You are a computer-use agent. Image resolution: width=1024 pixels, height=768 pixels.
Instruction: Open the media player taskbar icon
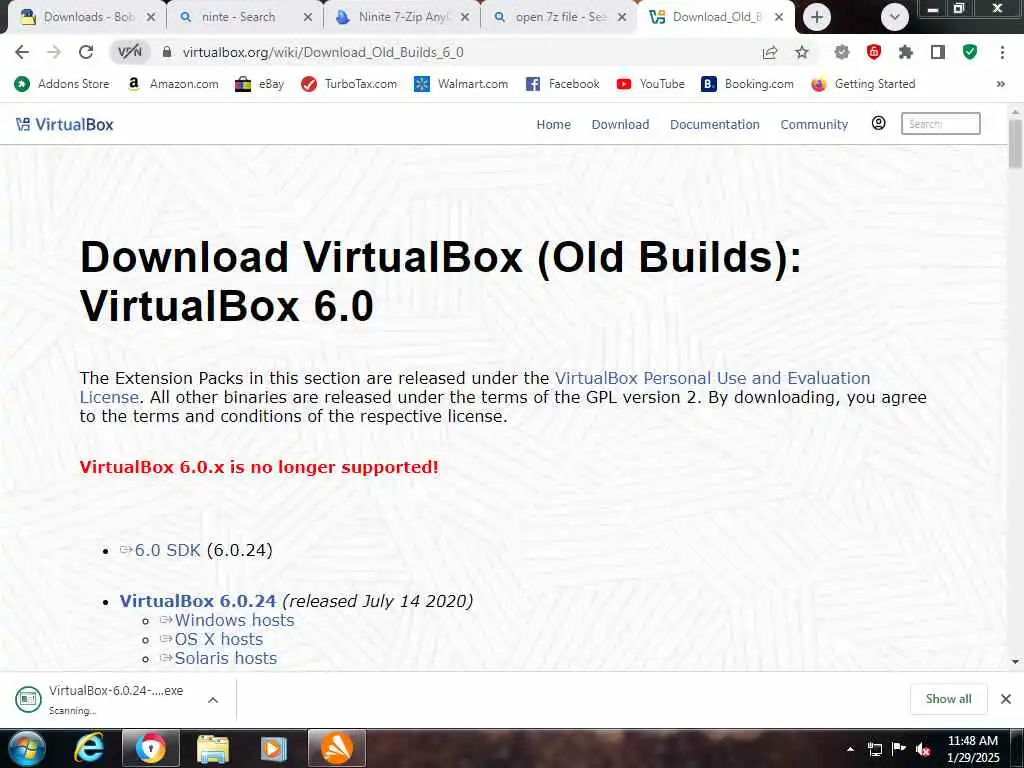(x=274, y=748)
